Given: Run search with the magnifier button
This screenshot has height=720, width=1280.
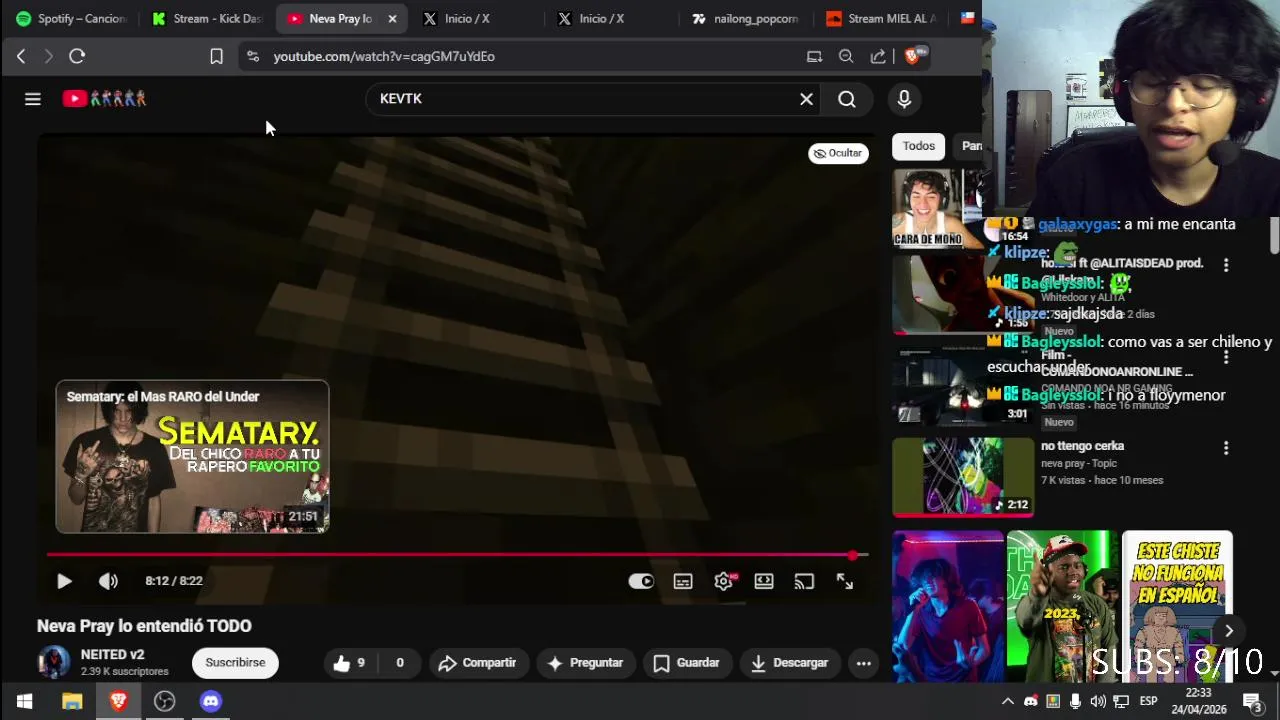Looking at the screenshot, I should pos(847,99).
